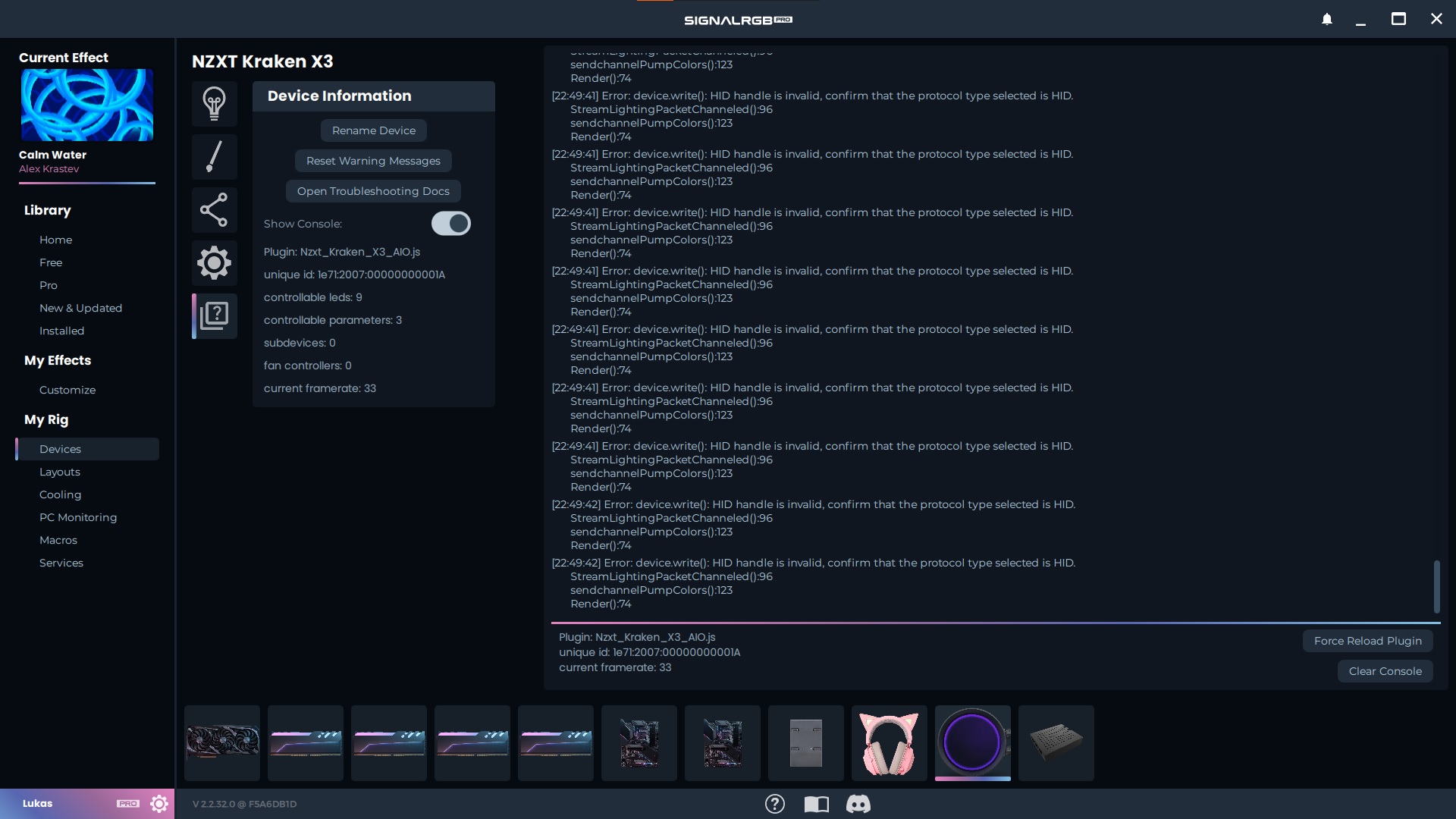Select the device information help tab

click(x=215, y=316)
